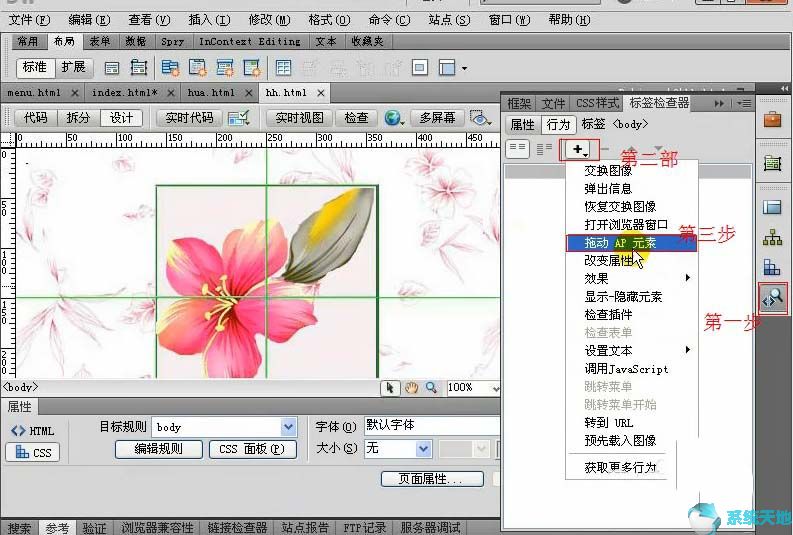Open the frames icon dropdown arrow

464,68
